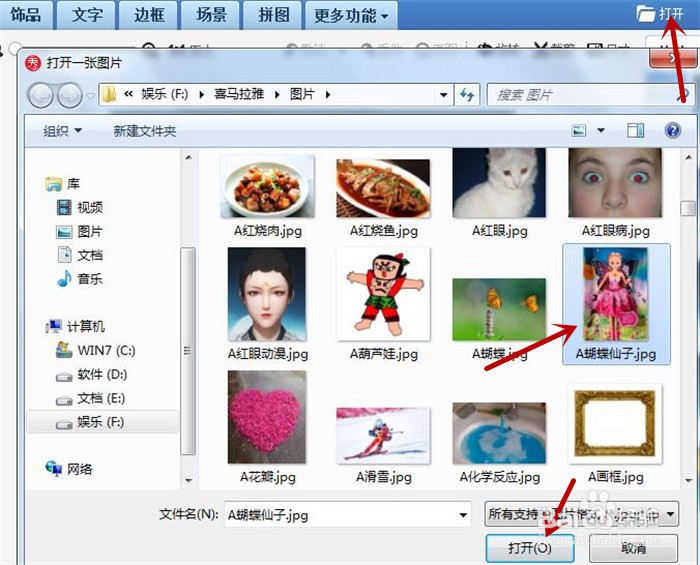
Task: Click 娱乐 (F:) breadcrumb in address bar
Action: tap(165, 94)
